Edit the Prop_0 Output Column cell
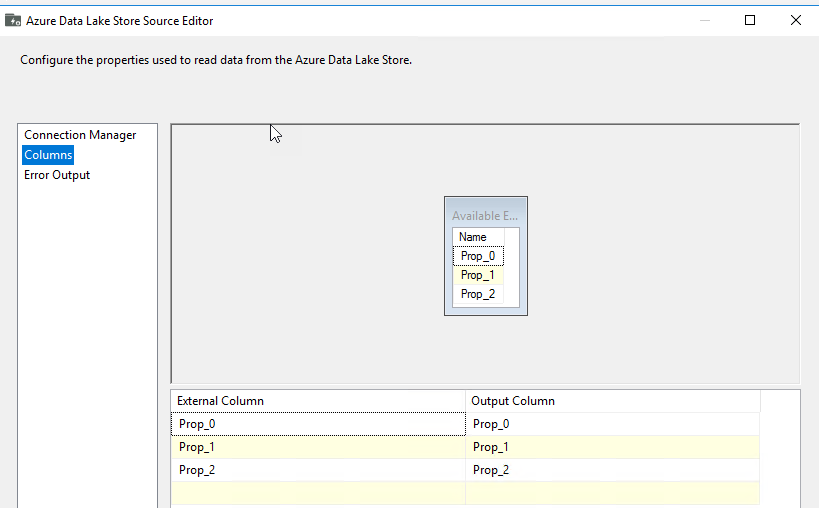The image size is (819, 508). coord(613,424)
